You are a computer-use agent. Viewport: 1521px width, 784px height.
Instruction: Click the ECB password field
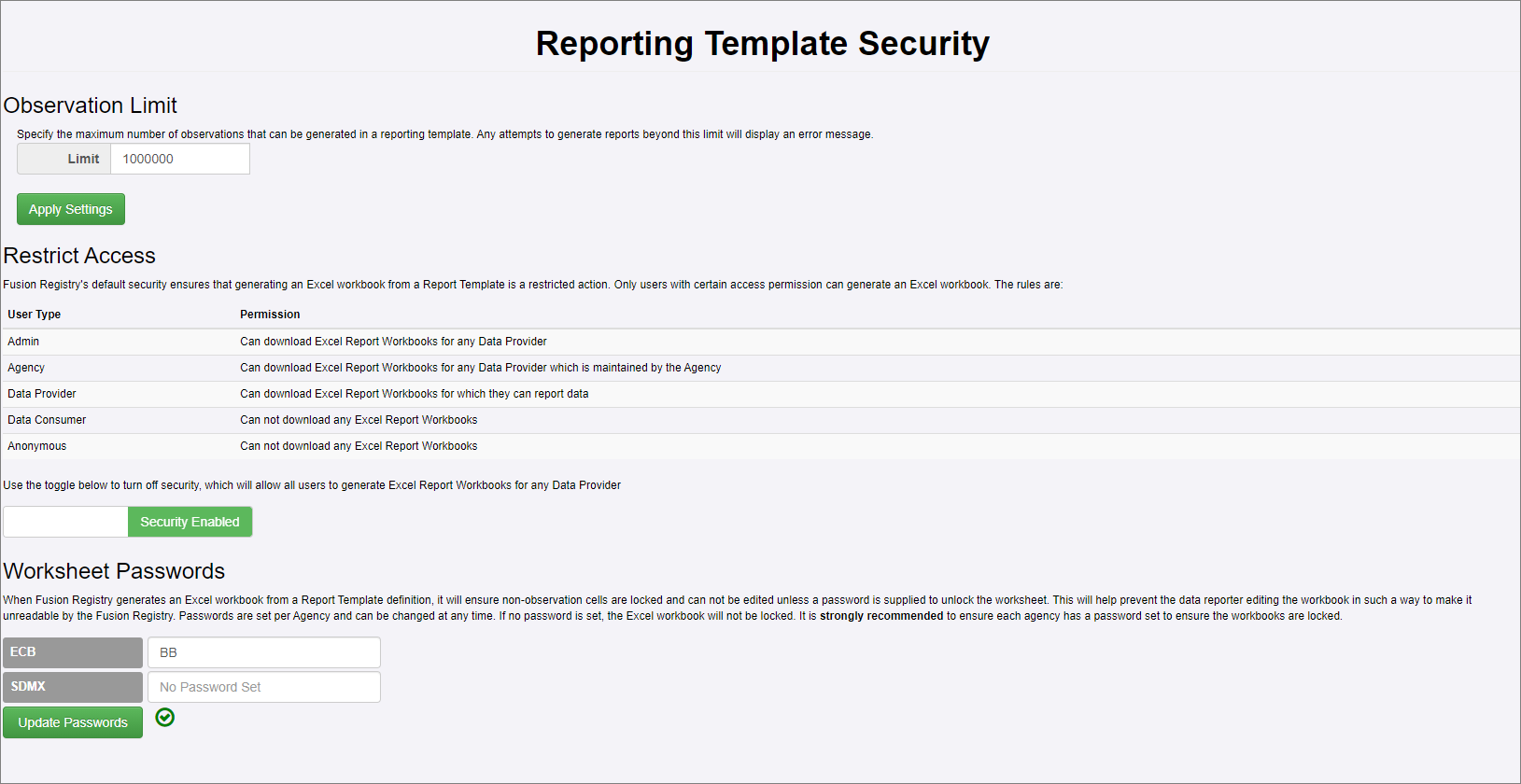(263, 652)
